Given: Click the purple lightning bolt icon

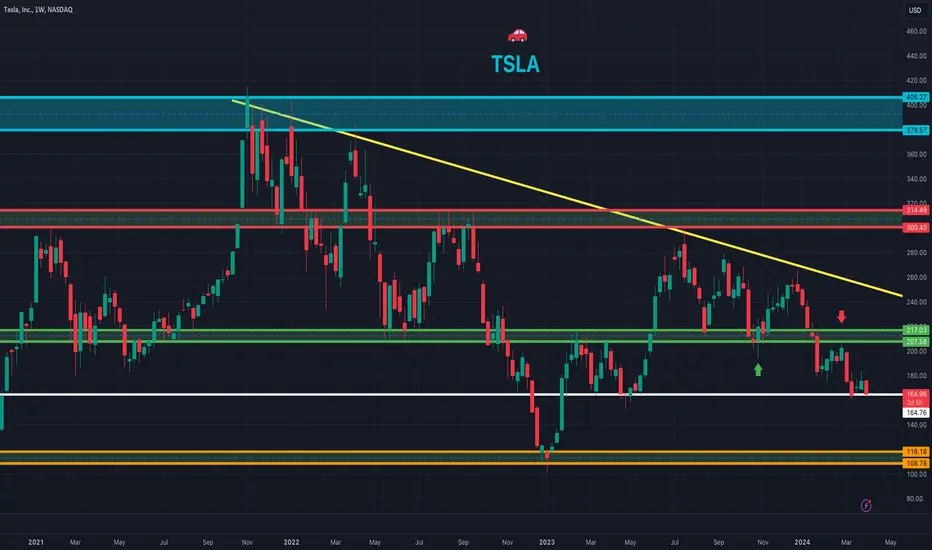Looking at the screenshot, I should (866, 505).
